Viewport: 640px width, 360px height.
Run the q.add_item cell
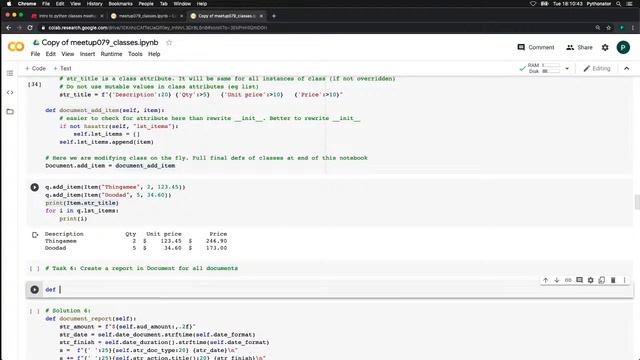35,187
